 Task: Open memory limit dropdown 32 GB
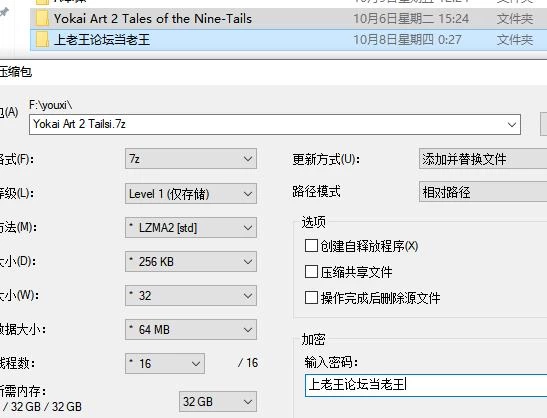pos(218,402)
